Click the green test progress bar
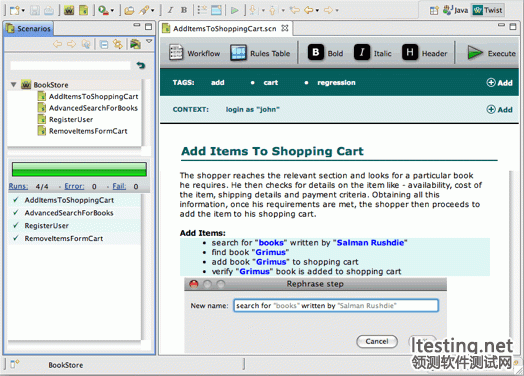The image size is (524, 376). (x=79, y=169)
